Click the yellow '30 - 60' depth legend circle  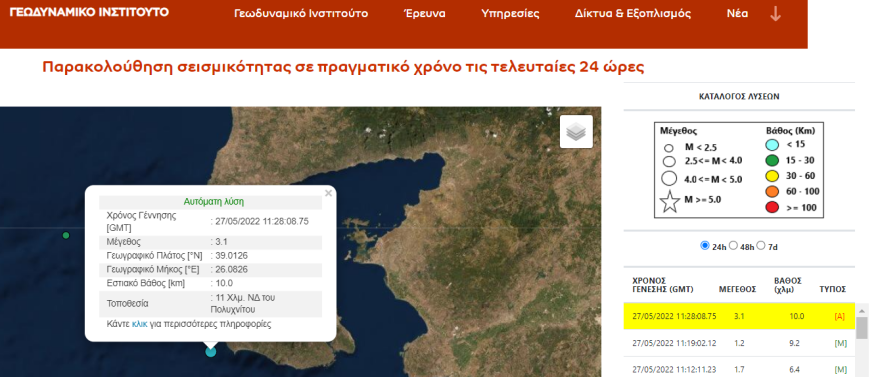(773, 177)
